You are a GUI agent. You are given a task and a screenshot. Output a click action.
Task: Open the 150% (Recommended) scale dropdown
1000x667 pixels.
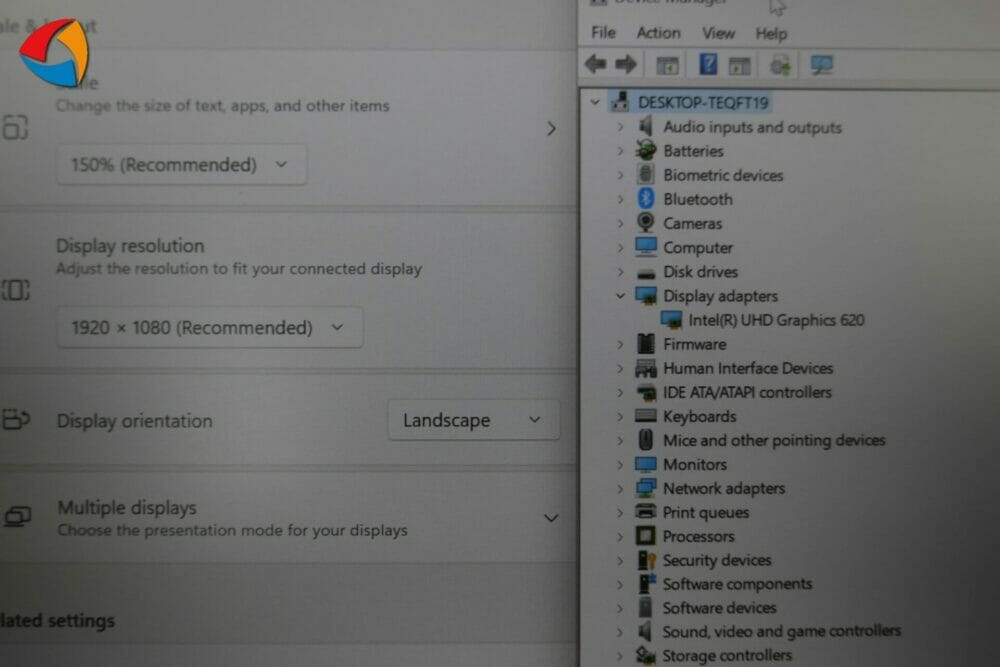pos(181,165)
